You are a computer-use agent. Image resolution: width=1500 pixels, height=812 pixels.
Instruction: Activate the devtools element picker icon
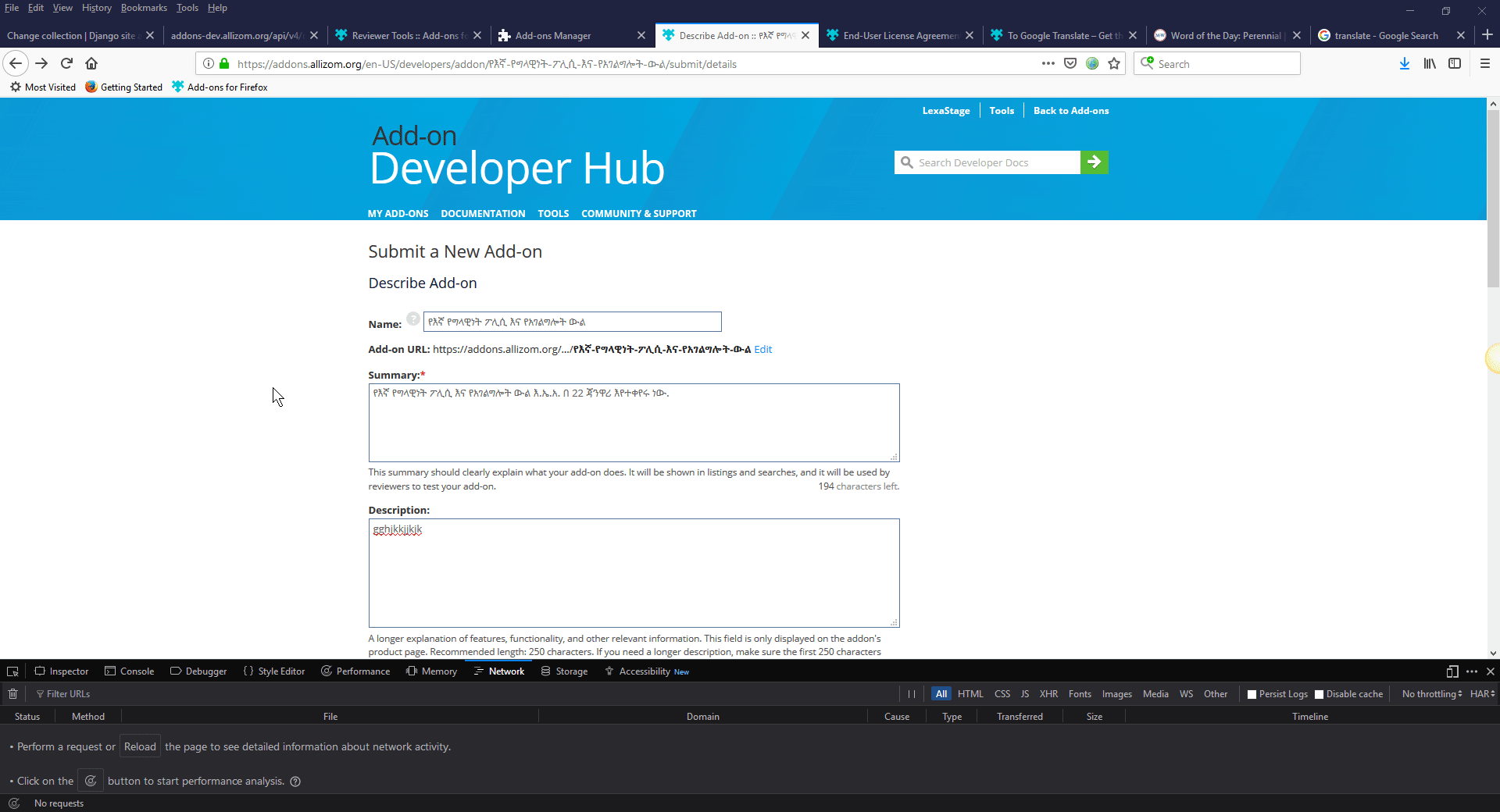(x=12, y=671)
